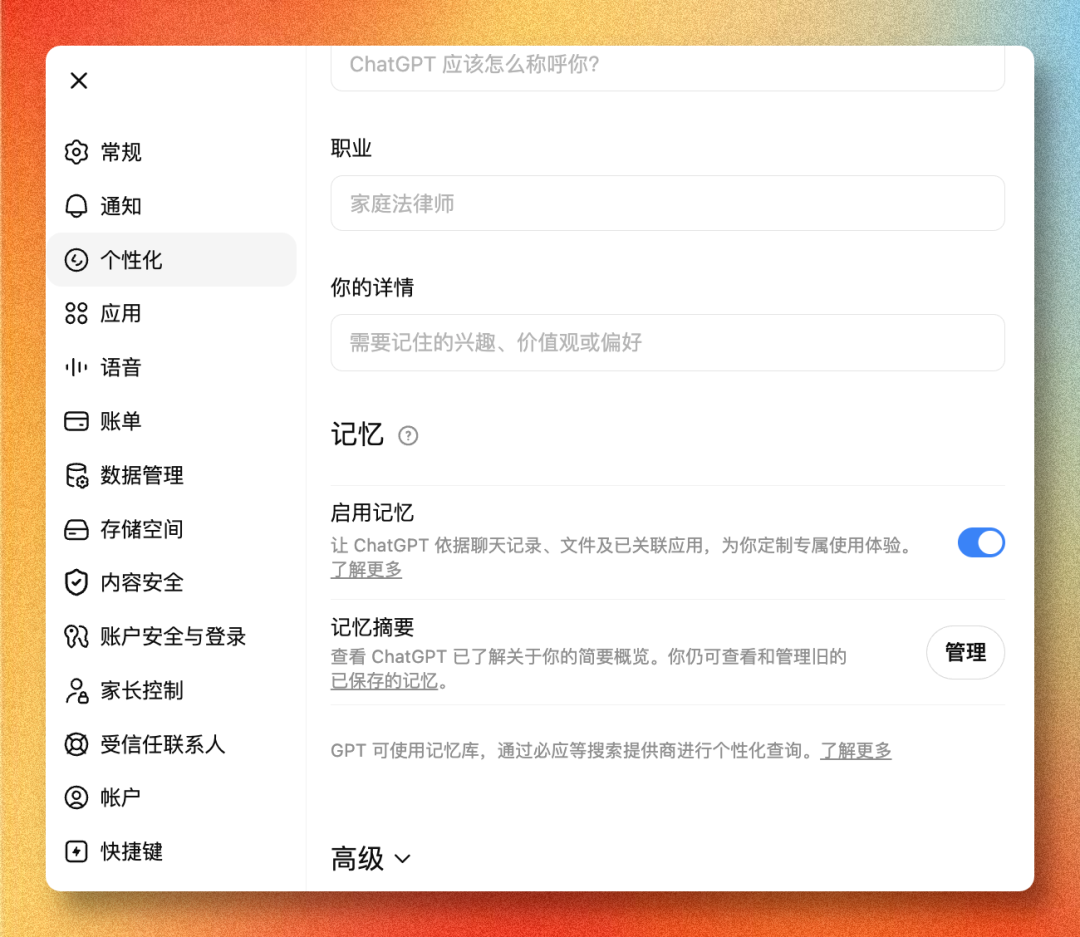Click the profile icon beside 帐户
Viewport: 1080px width, 937px height.
76,798
